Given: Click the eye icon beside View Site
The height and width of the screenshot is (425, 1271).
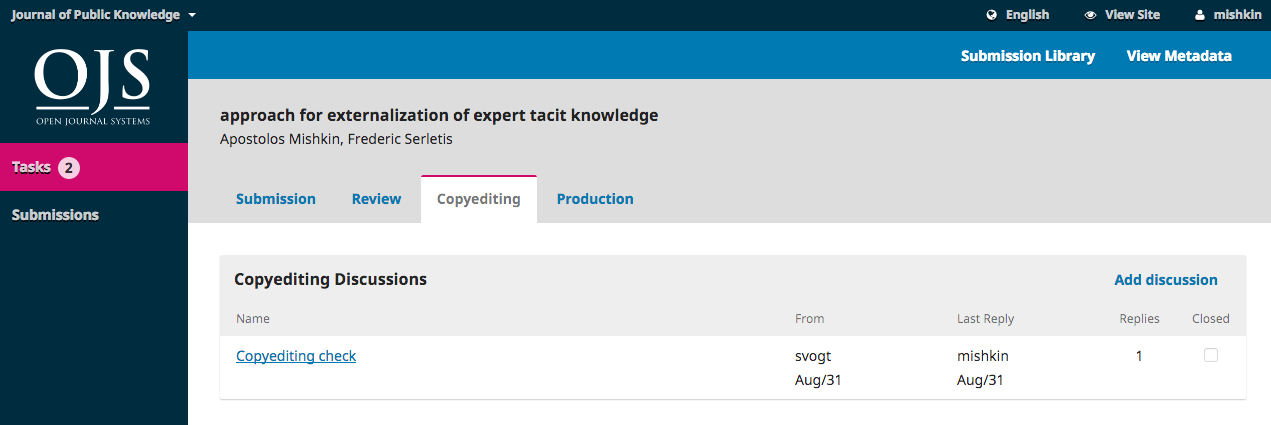Looking at the screenshot, I should (x=1091, y=15).
